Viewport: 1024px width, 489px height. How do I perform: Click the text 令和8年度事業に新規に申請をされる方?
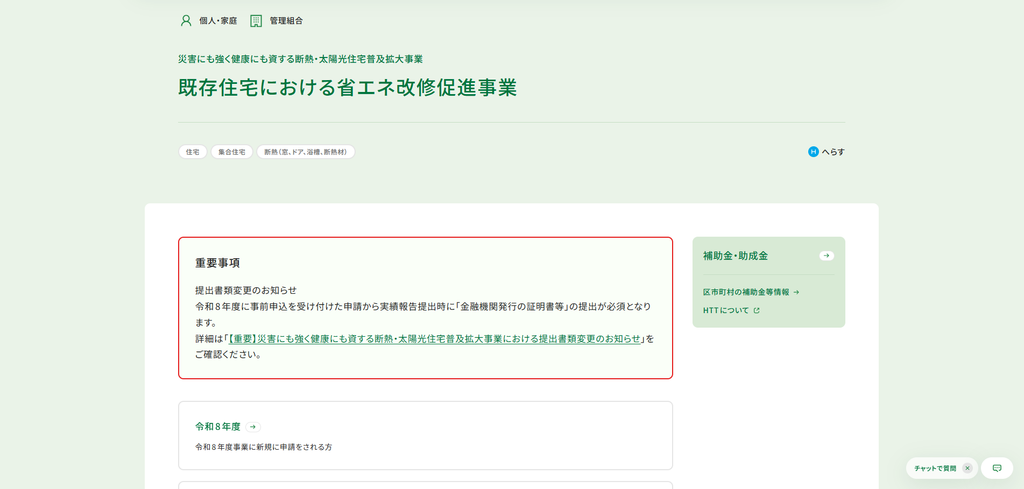pyautogui.click(x=264, y=448)
